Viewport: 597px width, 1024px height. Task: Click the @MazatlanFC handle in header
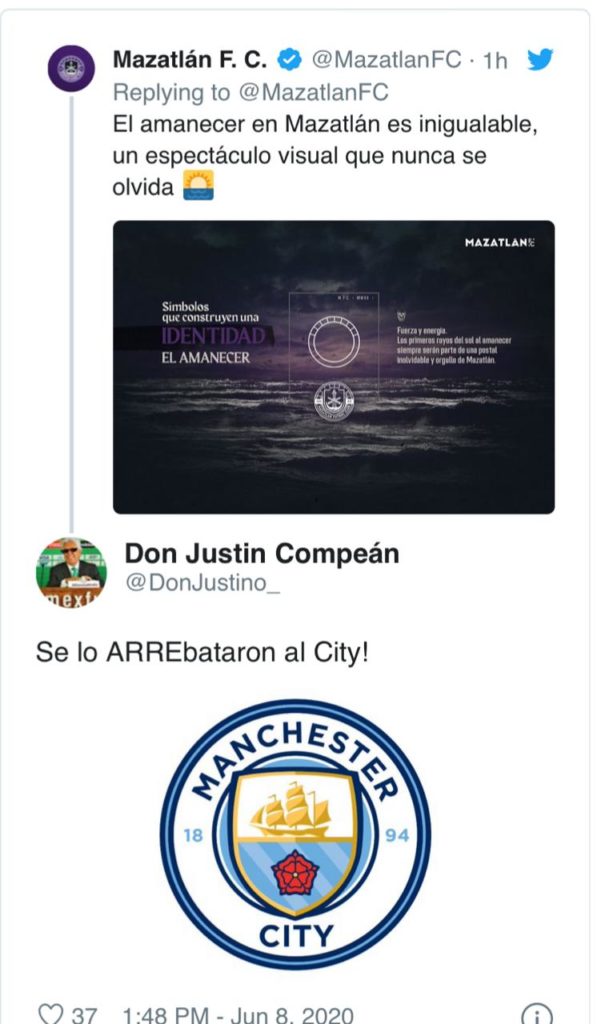(x=387, y=60)
